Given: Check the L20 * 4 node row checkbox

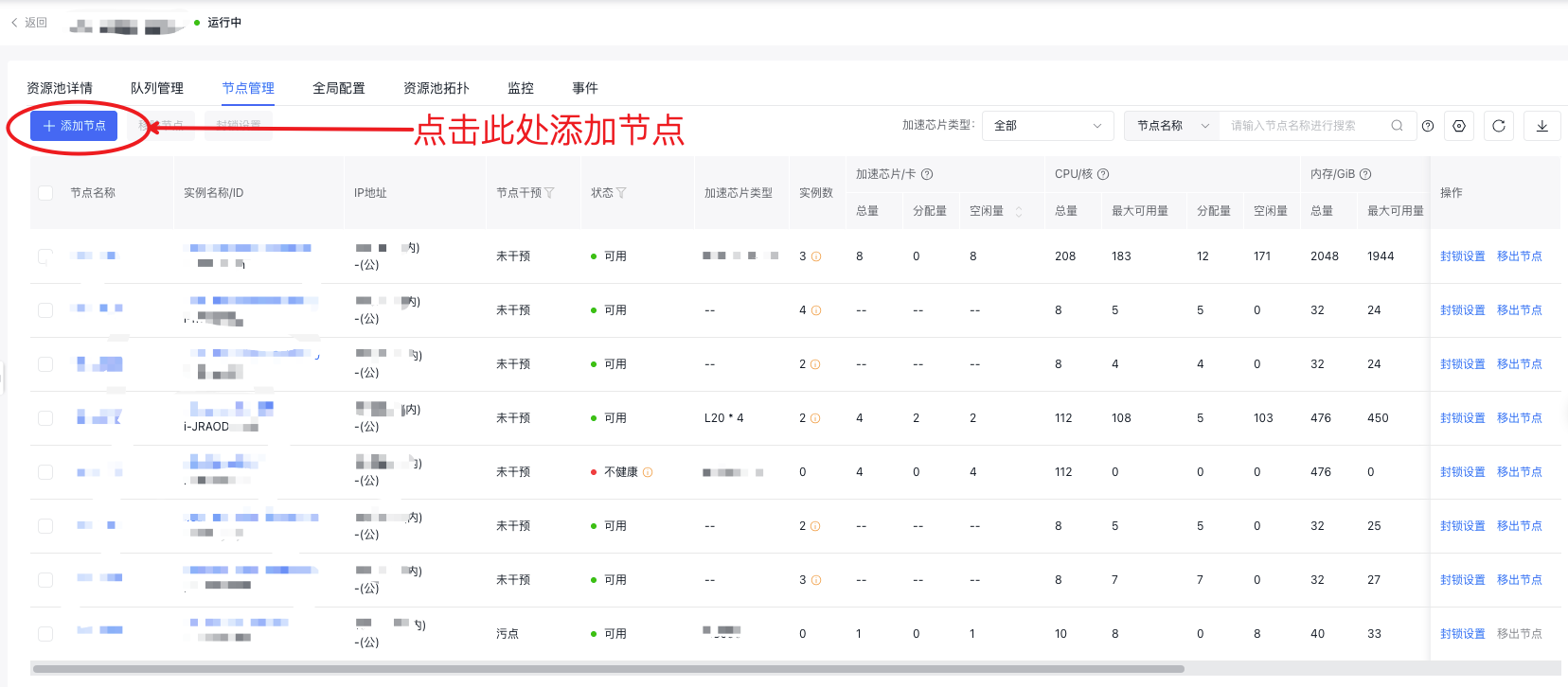Looking at the screenshot, I should (45, 418).
